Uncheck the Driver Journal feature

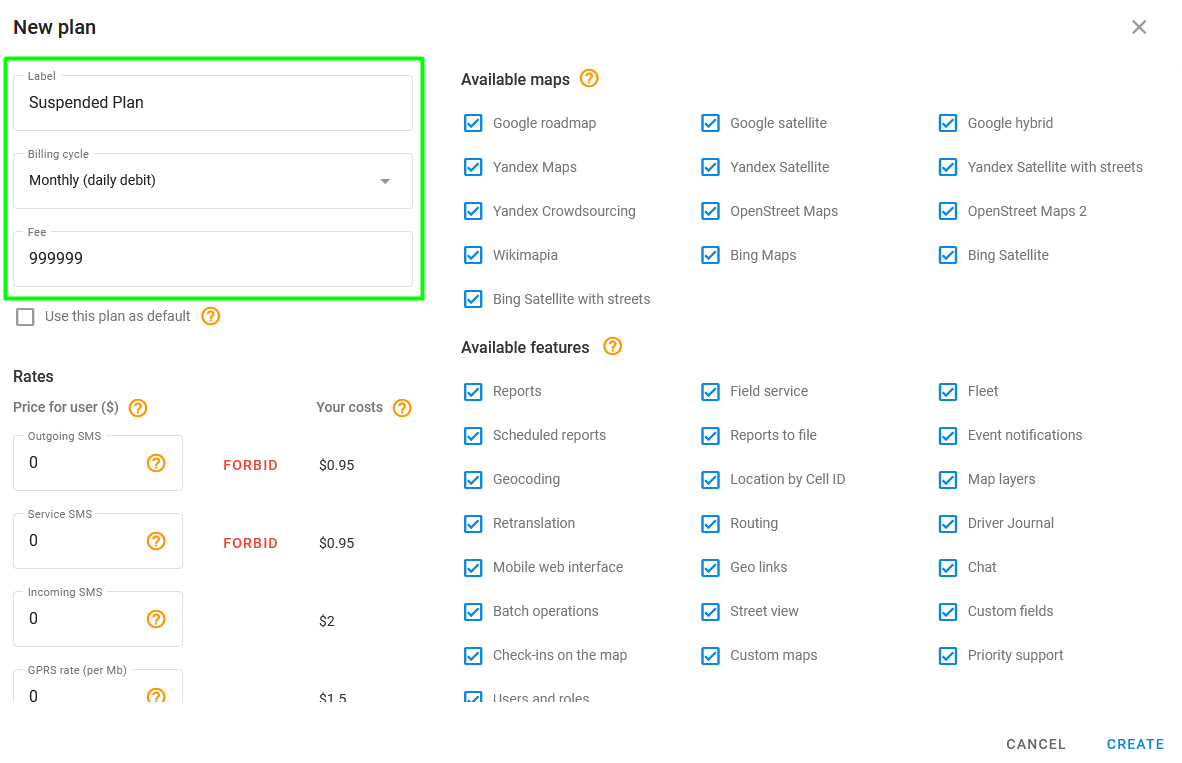pos(948,523)
